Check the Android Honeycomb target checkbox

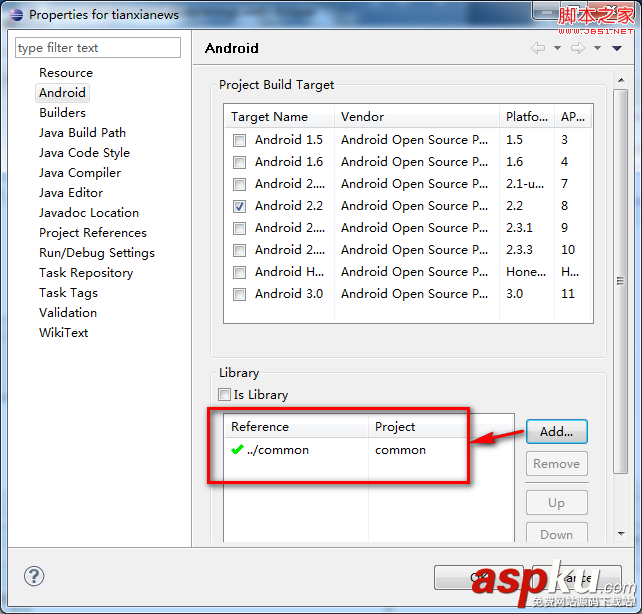coord(240,272)
